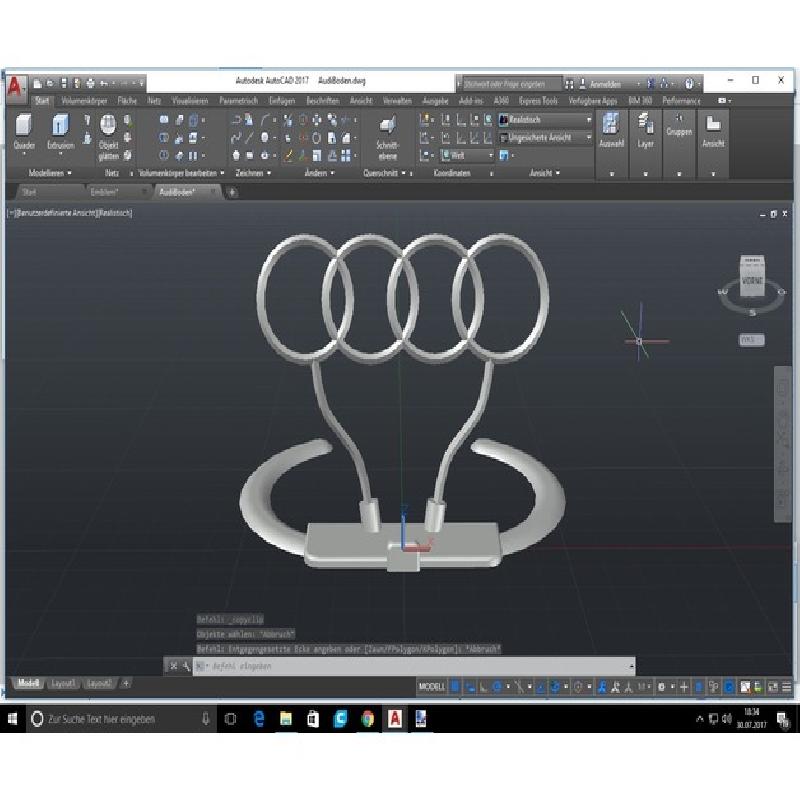
Task: Open the Ungesicherte Ansicht view dropdown
Action: tap(545, 138)
